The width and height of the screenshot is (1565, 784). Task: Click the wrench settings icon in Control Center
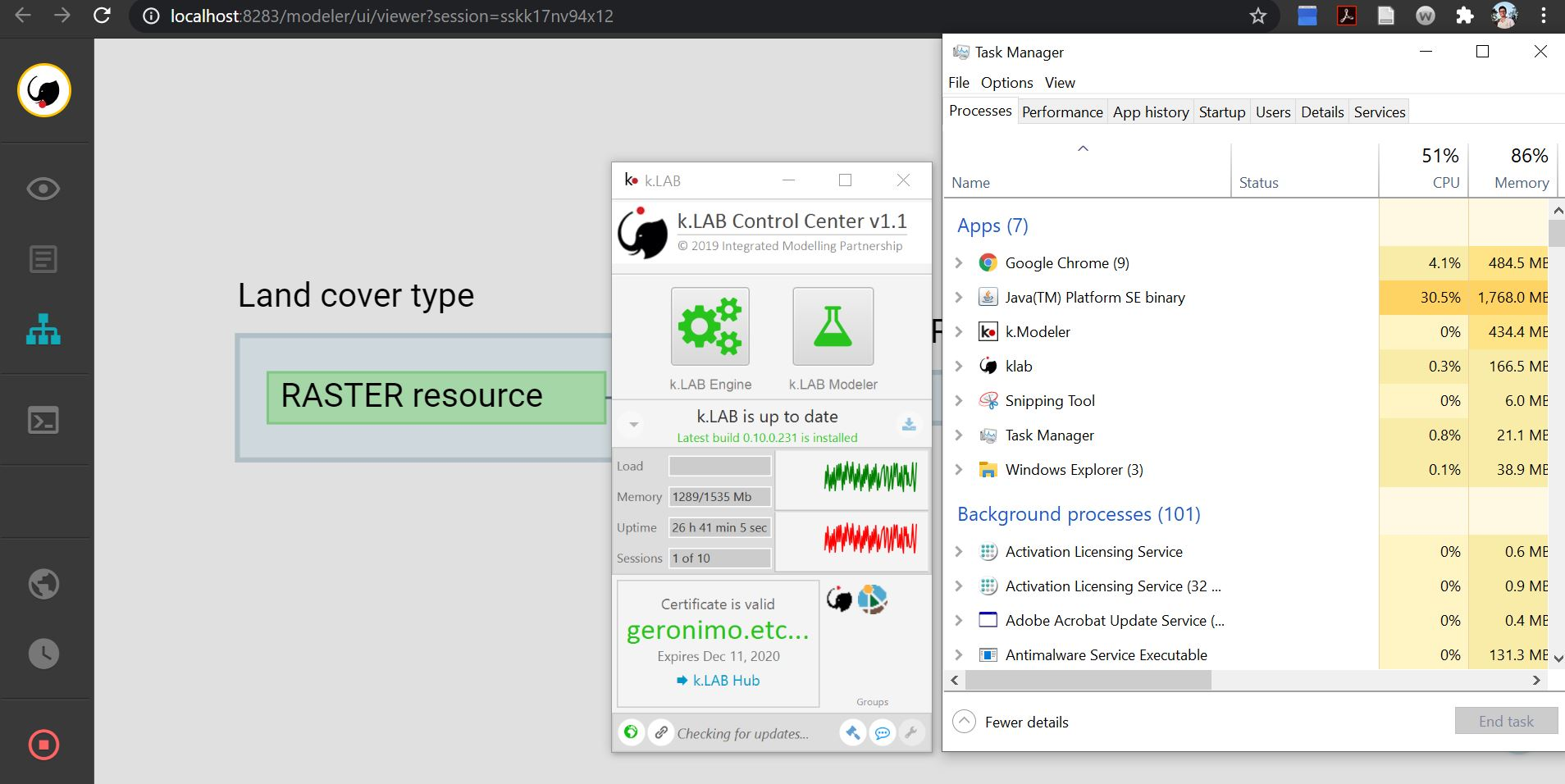911,732
